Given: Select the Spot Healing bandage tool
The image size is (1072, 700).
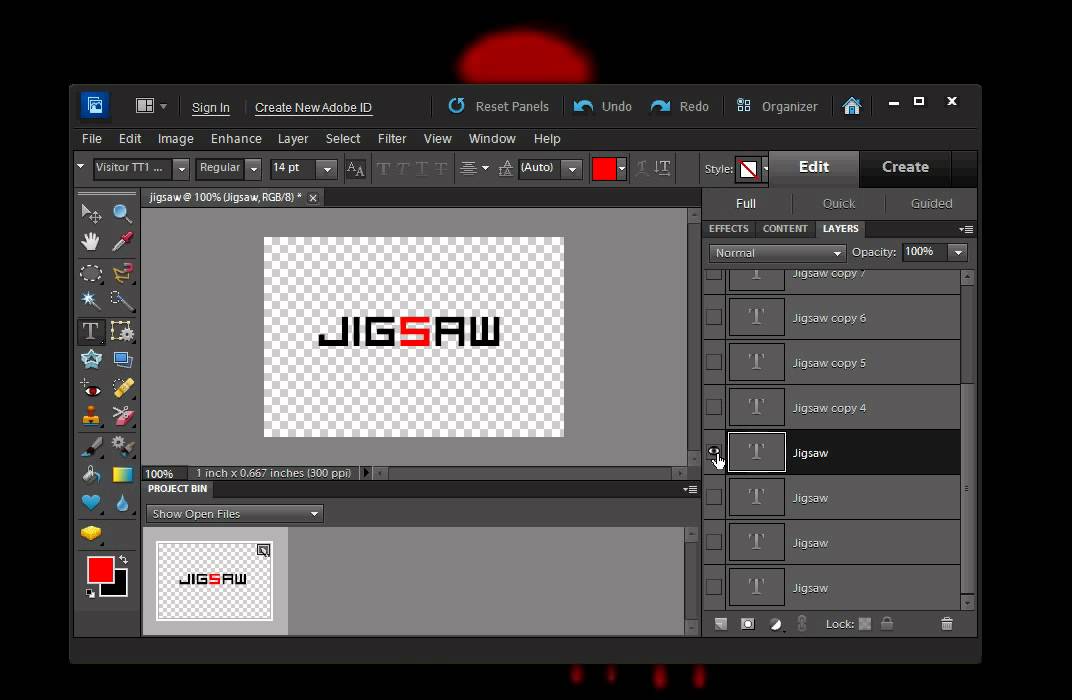Looking at the screenshot, I should 122,388.
